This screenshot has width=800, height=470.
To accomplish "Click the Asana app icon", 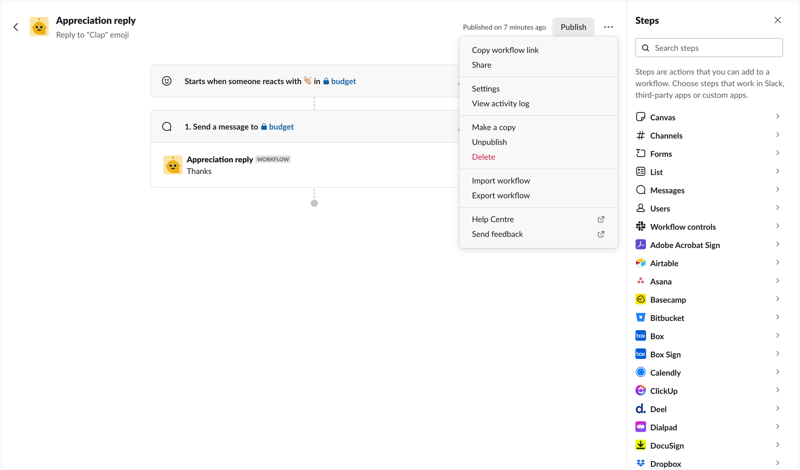I will tap(640, 281).
